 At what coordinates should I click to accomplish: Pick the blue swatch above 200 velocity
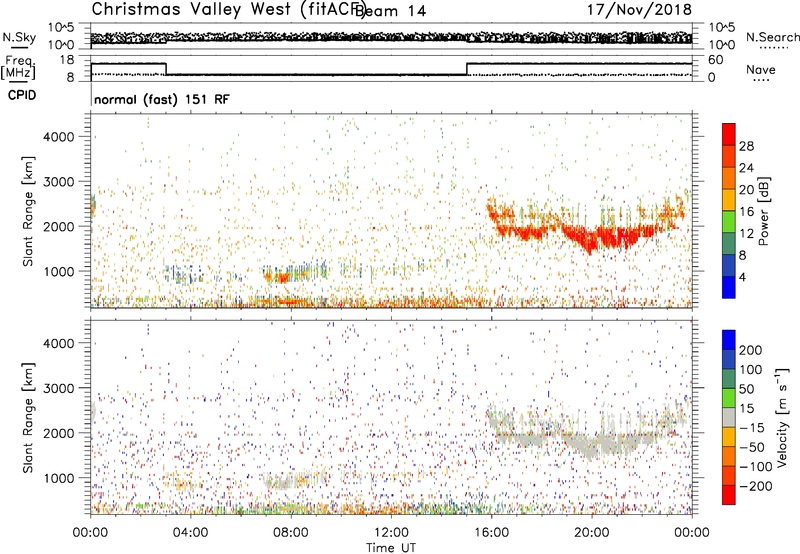tap(729, 339)
